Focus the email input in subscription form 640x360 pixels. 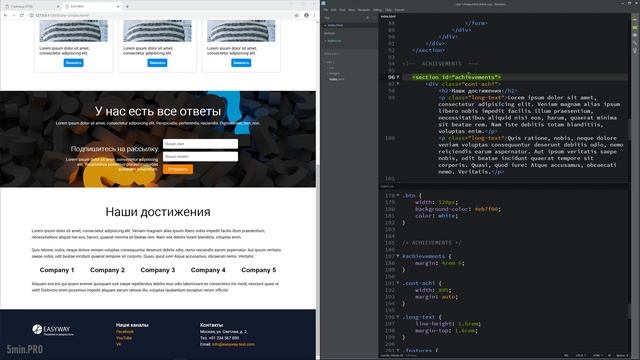click(200, 157)
